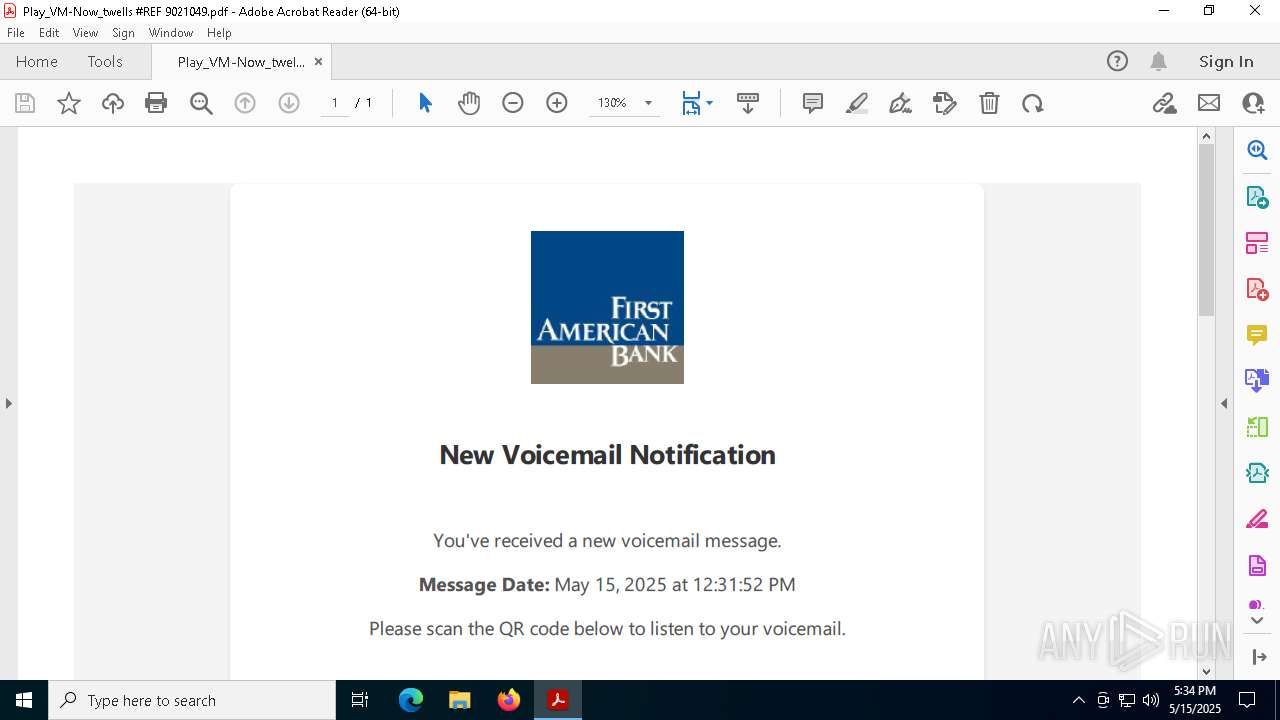Screen dimensions: 1280x720
Task: Send file by email envelope icon
Action: (1209, 103)
